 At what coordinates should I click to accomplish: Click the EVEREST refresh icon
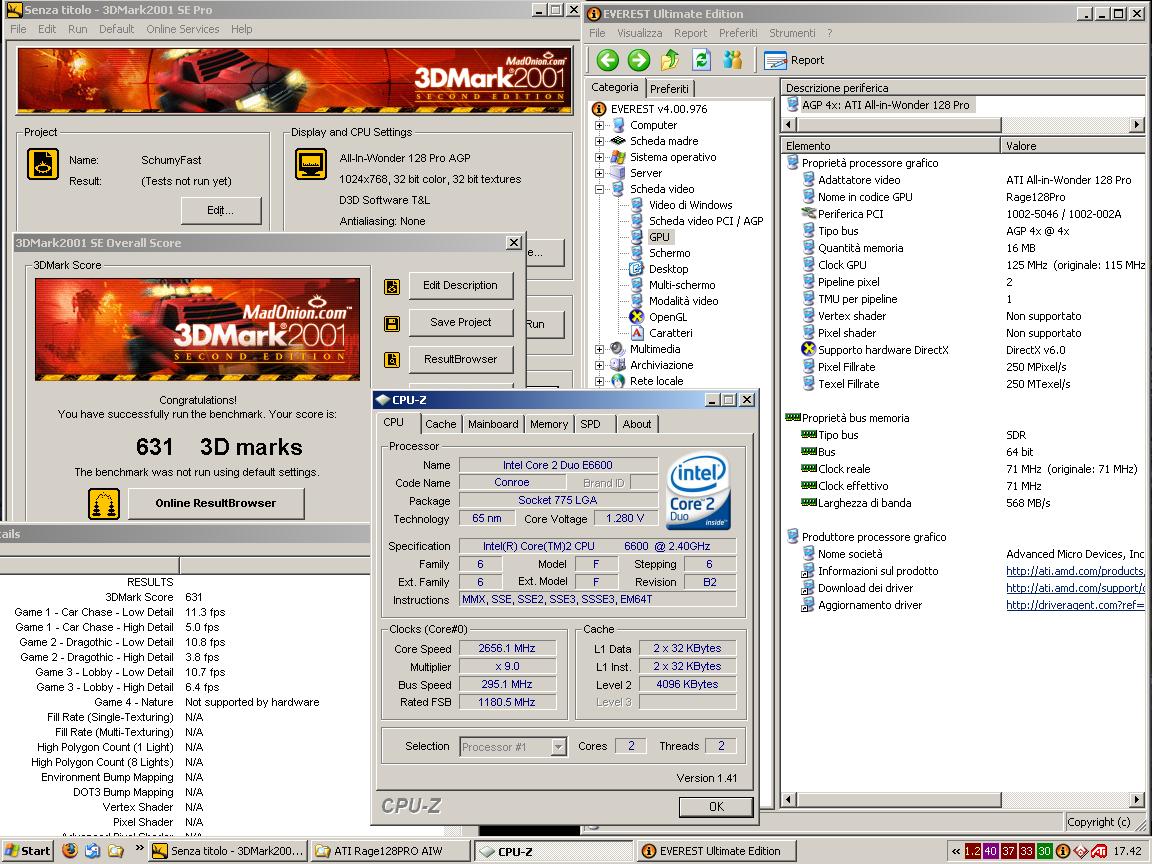coord(702,60)
